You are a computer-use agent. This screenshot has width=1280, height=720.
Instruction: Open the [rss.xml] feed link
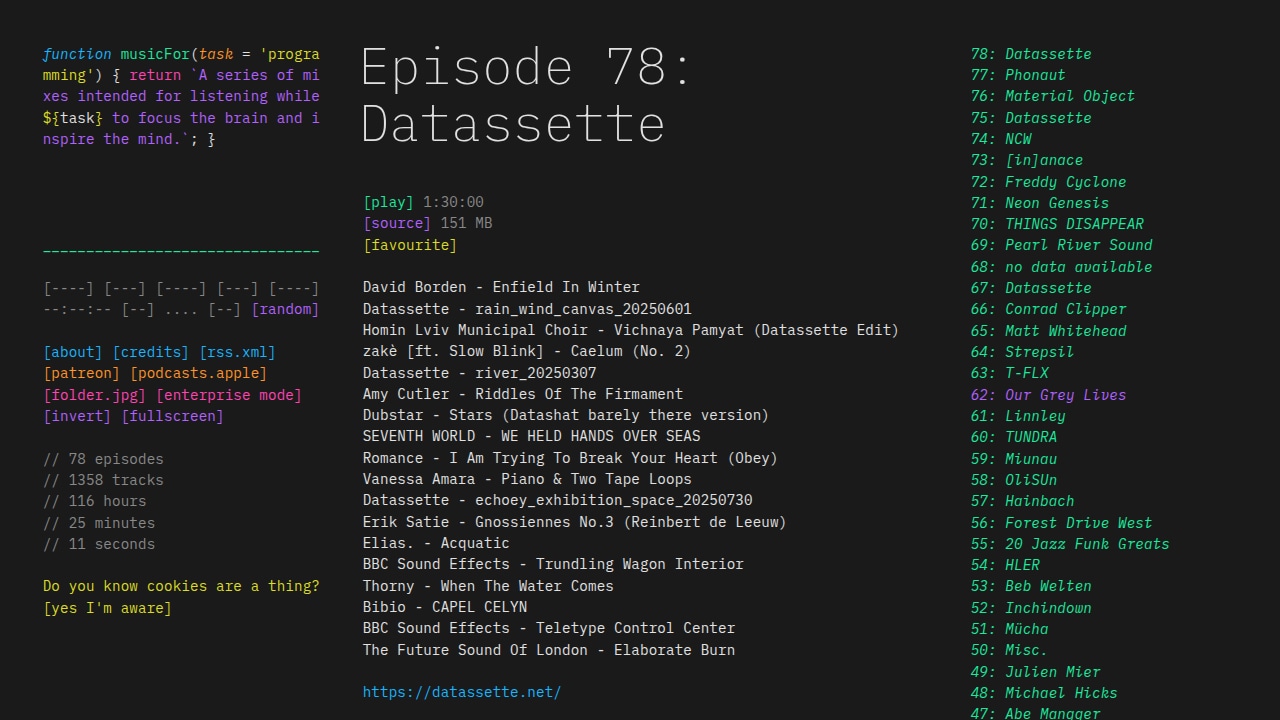coord(237,352)
